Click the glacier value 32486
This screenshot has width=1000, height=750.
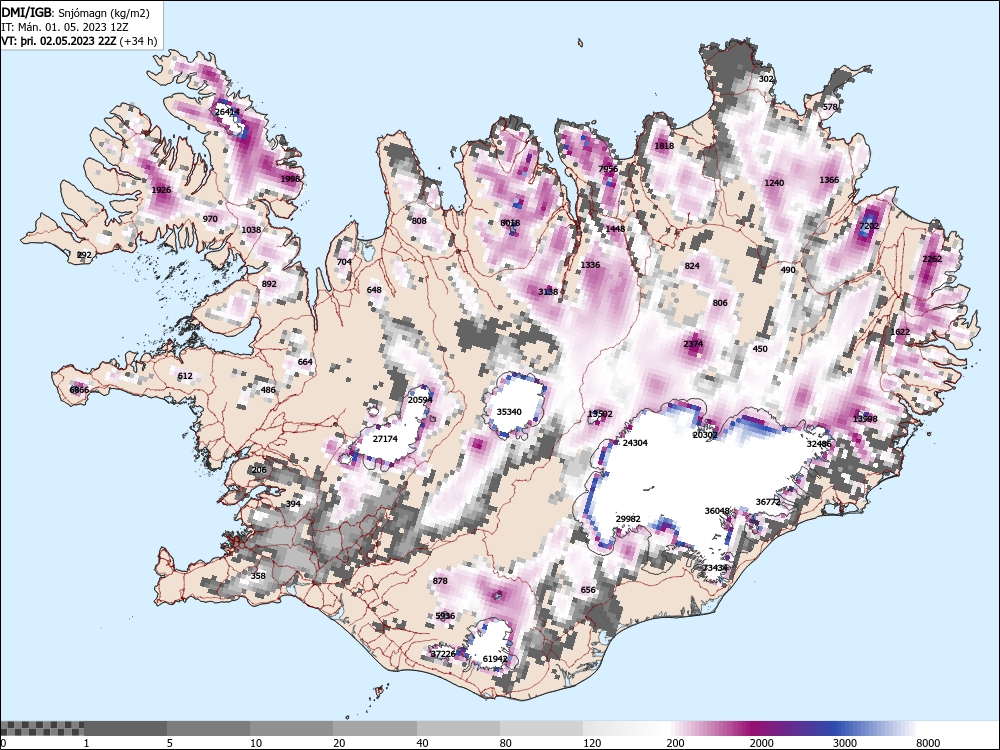click(819, 443)
